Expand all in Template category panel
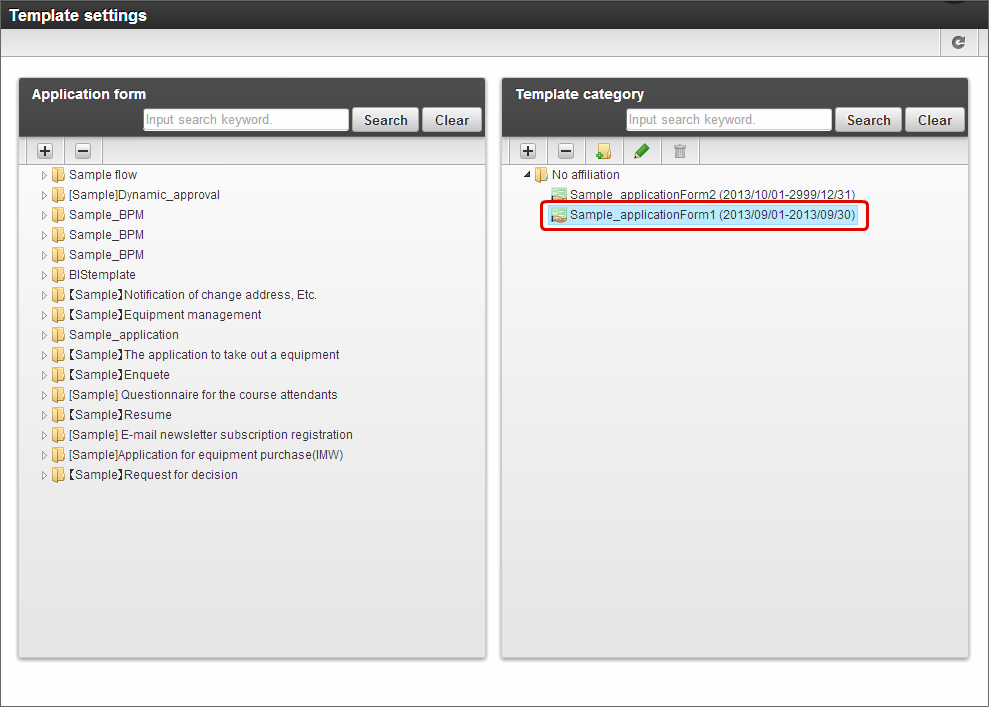The width and height of the screenshot is (989, 707). click(528, 151)
